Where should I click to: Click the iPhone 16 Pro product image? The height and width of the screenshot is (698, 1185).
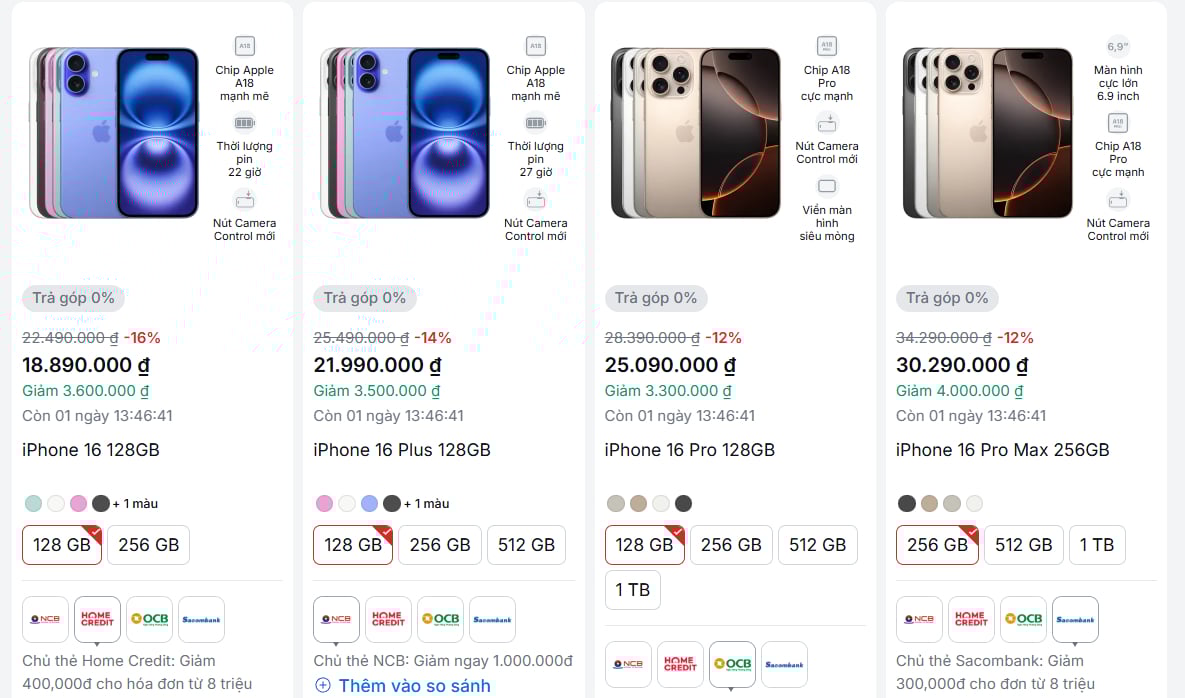click(694, 130)
